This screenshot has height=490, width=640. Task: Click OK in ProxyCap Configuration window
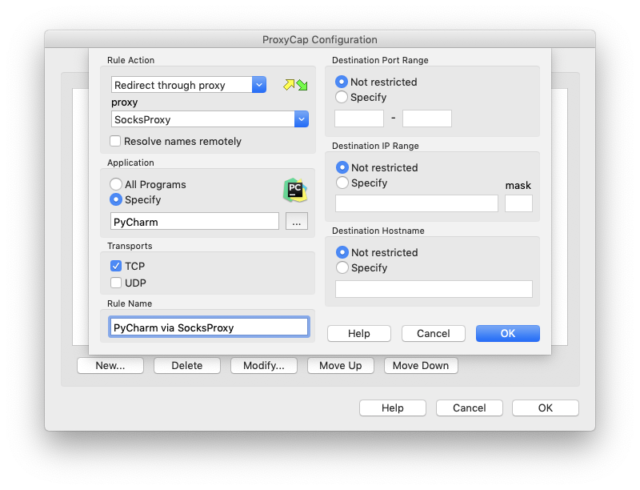545,408
